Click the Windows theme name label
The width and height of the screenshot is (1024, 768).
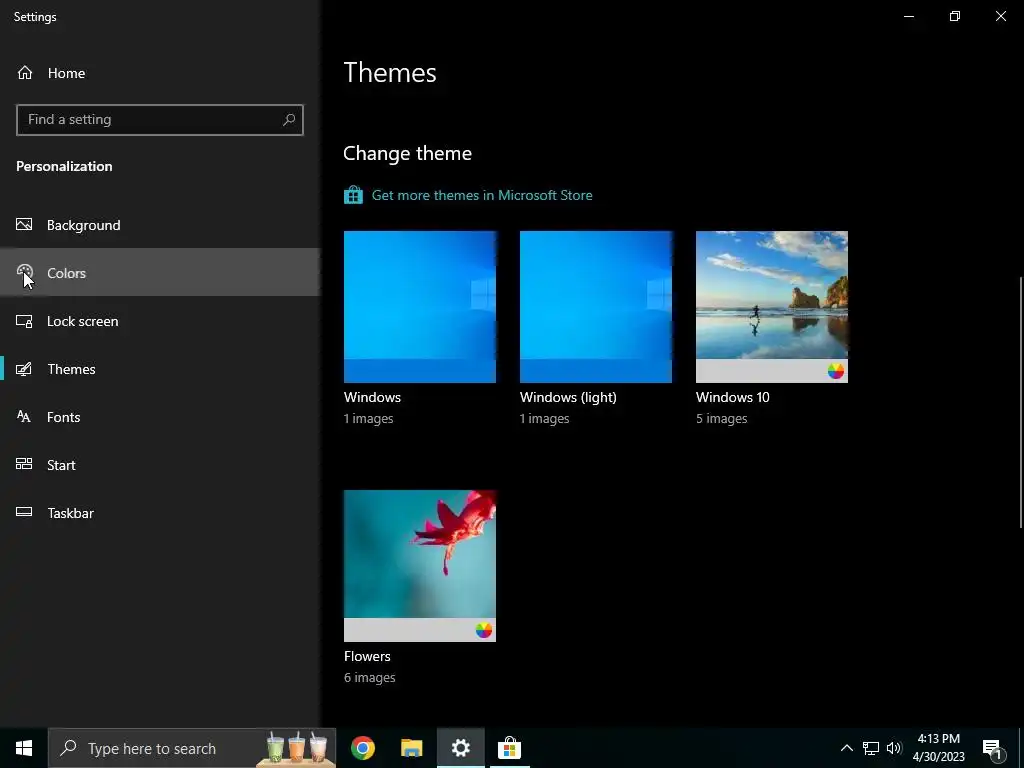372,397
